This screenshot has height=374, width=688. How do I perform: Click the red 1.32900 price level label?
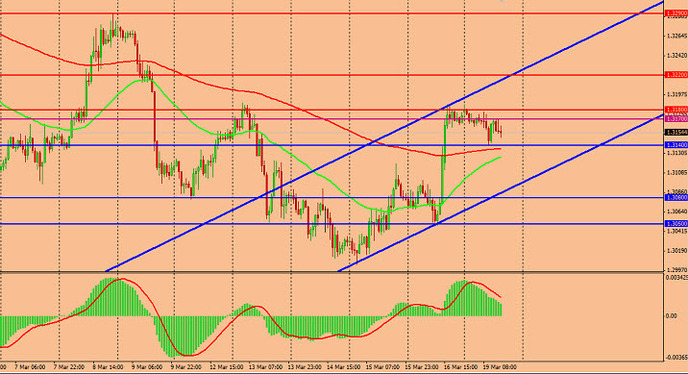pos(677,14)
